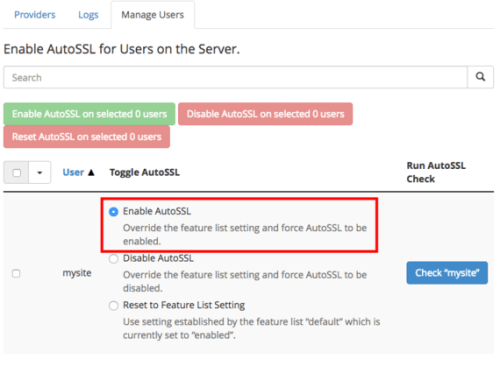Select the Manage Users tab
The width and height of the screenshot is (500, 366).
(x=153, y=15)
